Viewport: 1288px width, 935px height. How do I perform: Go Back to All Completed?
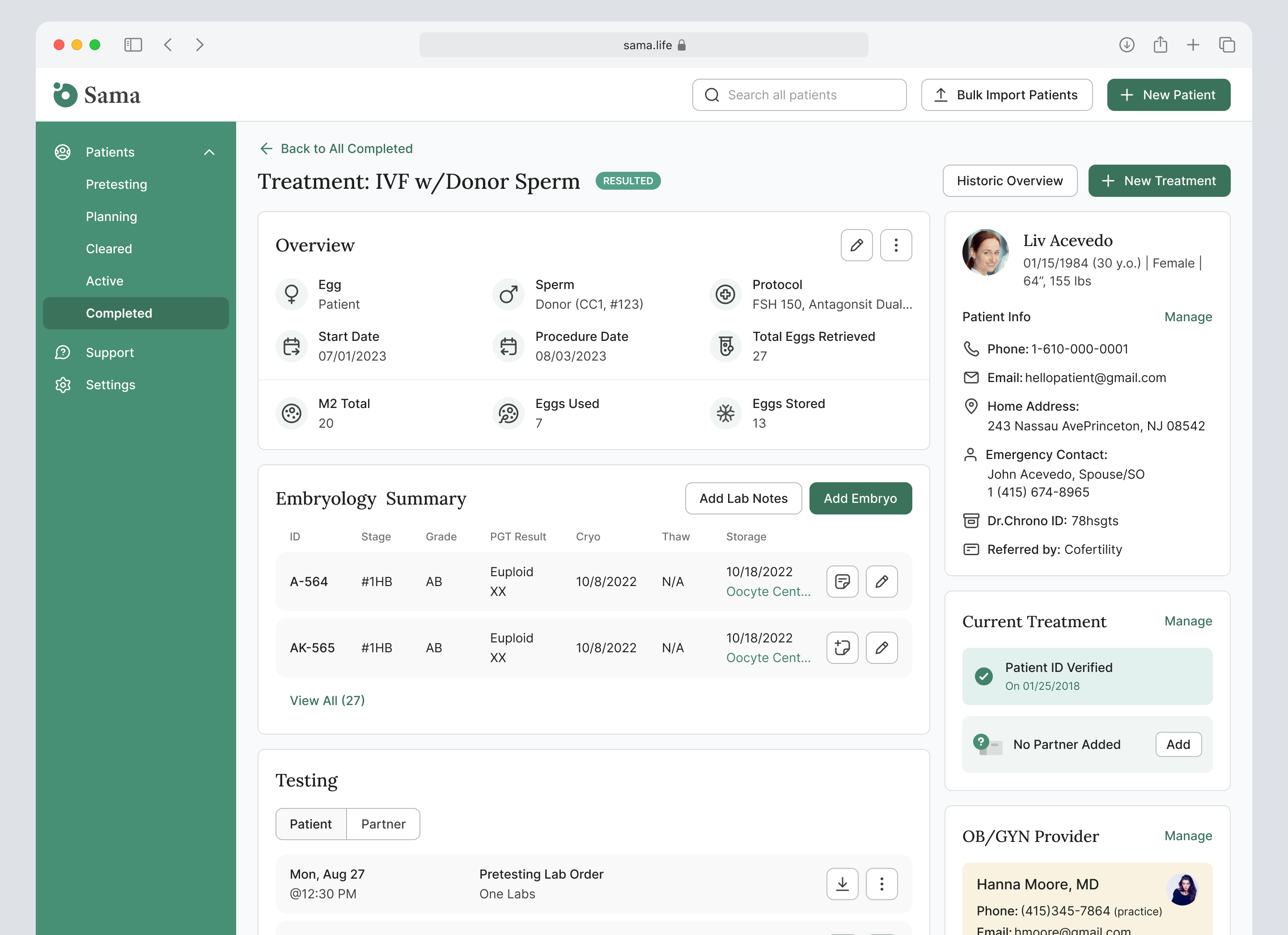(336, 148)
